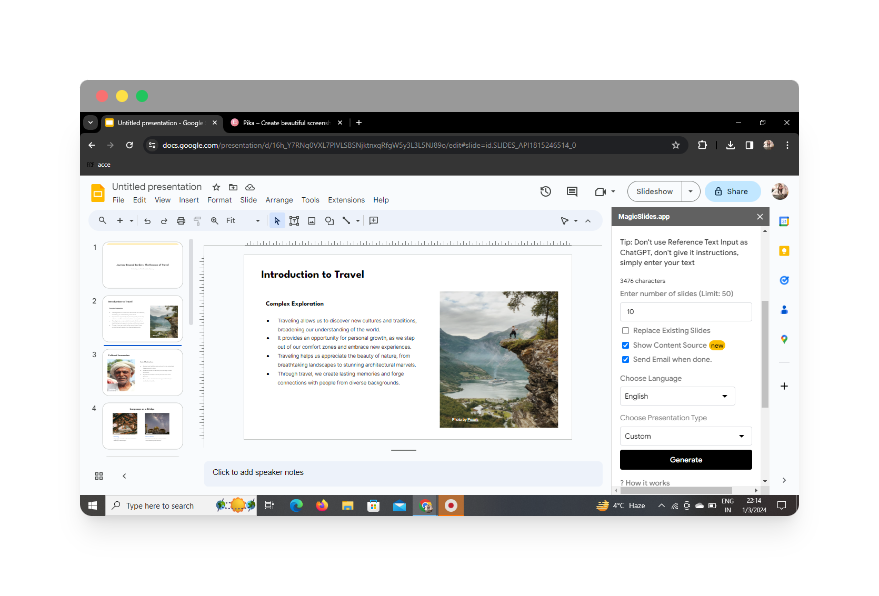
Task: Print the presentation
Action: pos(181,221)
